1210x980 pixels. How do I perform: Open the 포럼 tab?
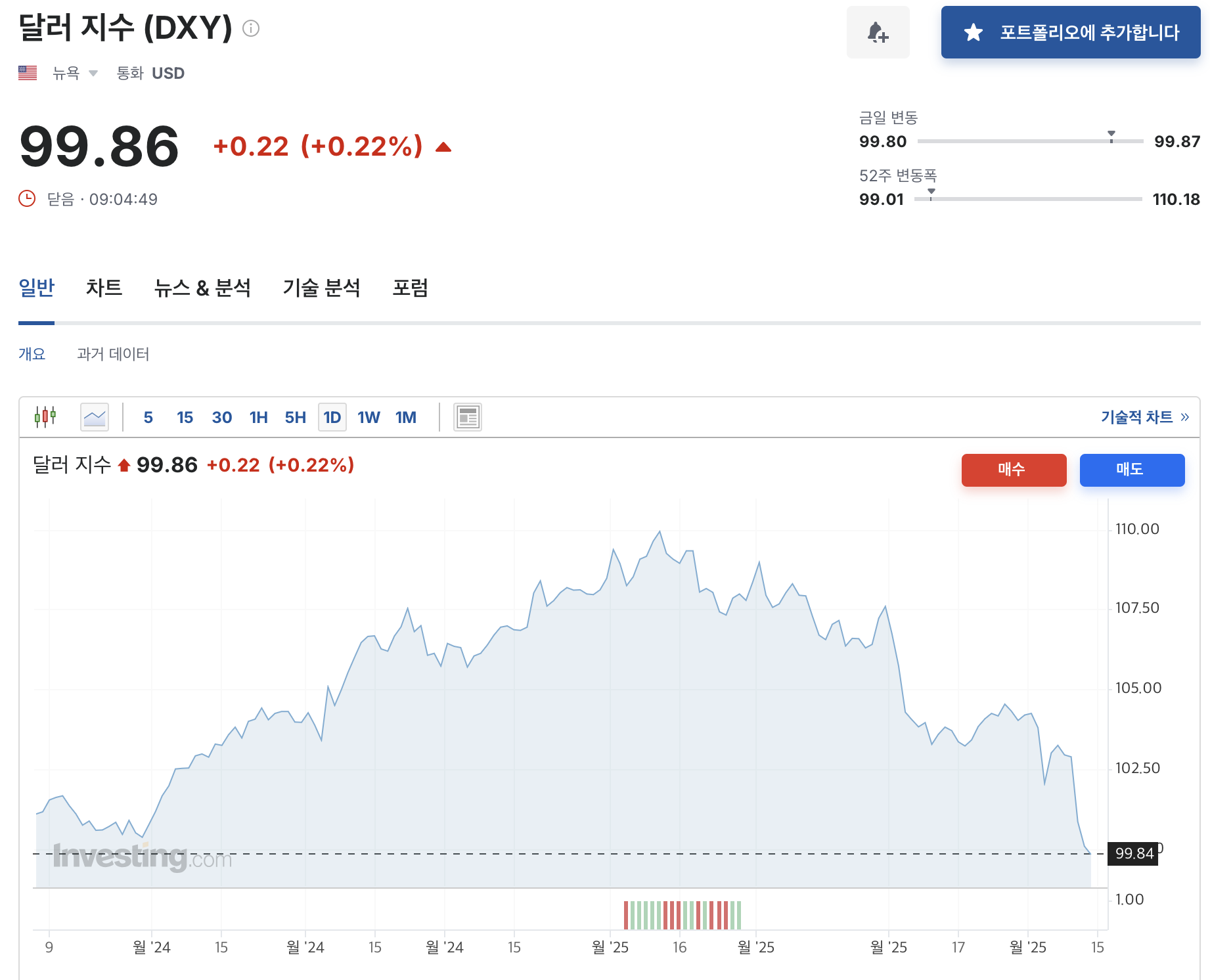tap(411, 288)
